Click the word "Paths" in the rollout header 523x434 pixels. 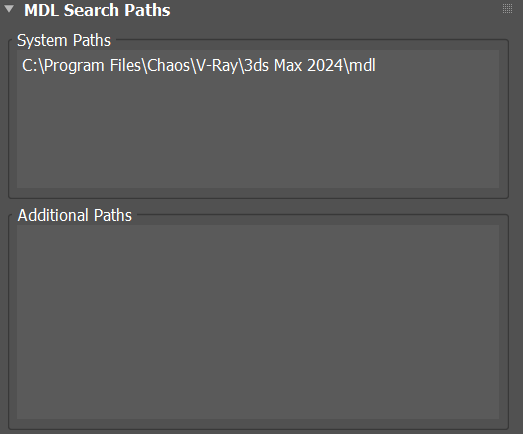147,10
